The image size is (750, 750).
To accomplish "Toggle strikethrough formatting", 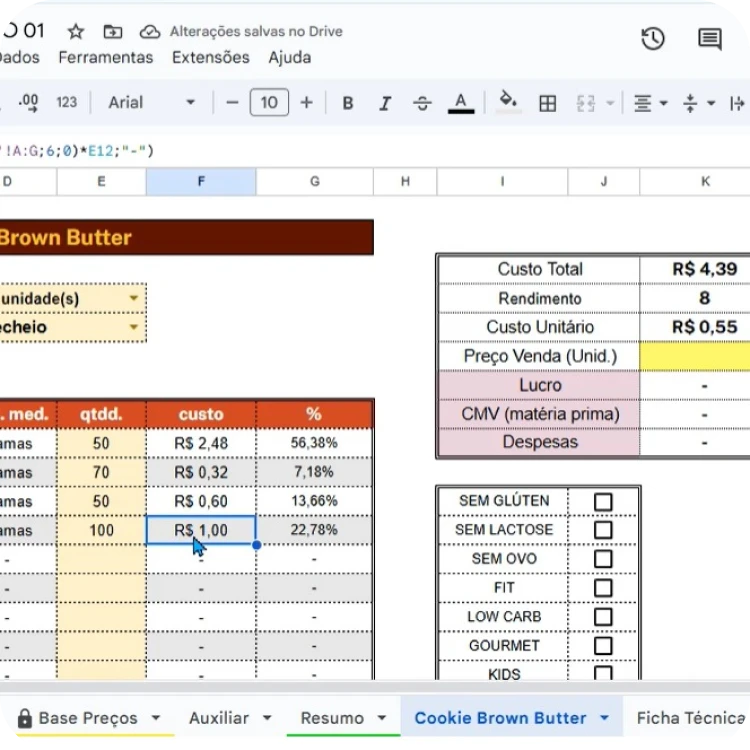I will [422, 103].
